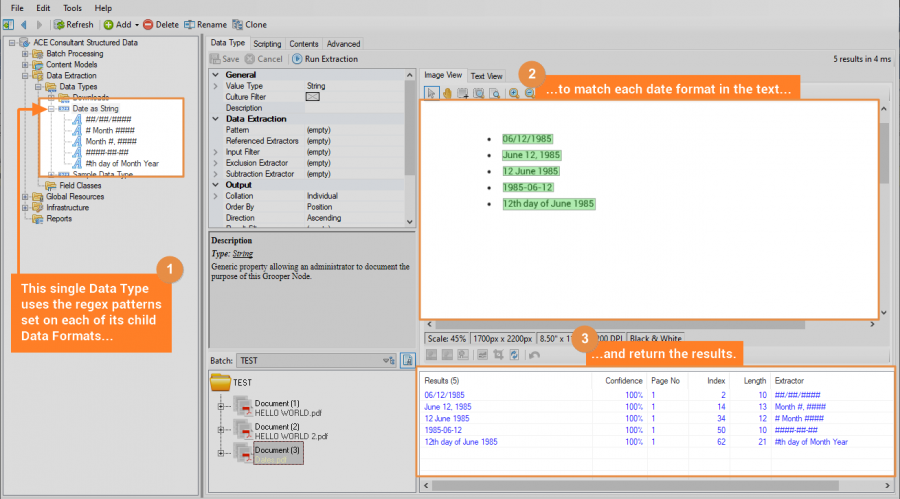This screenshot has width=900, height=499.
Task: Collapse the Date as String node
Action: click(51, 108)
